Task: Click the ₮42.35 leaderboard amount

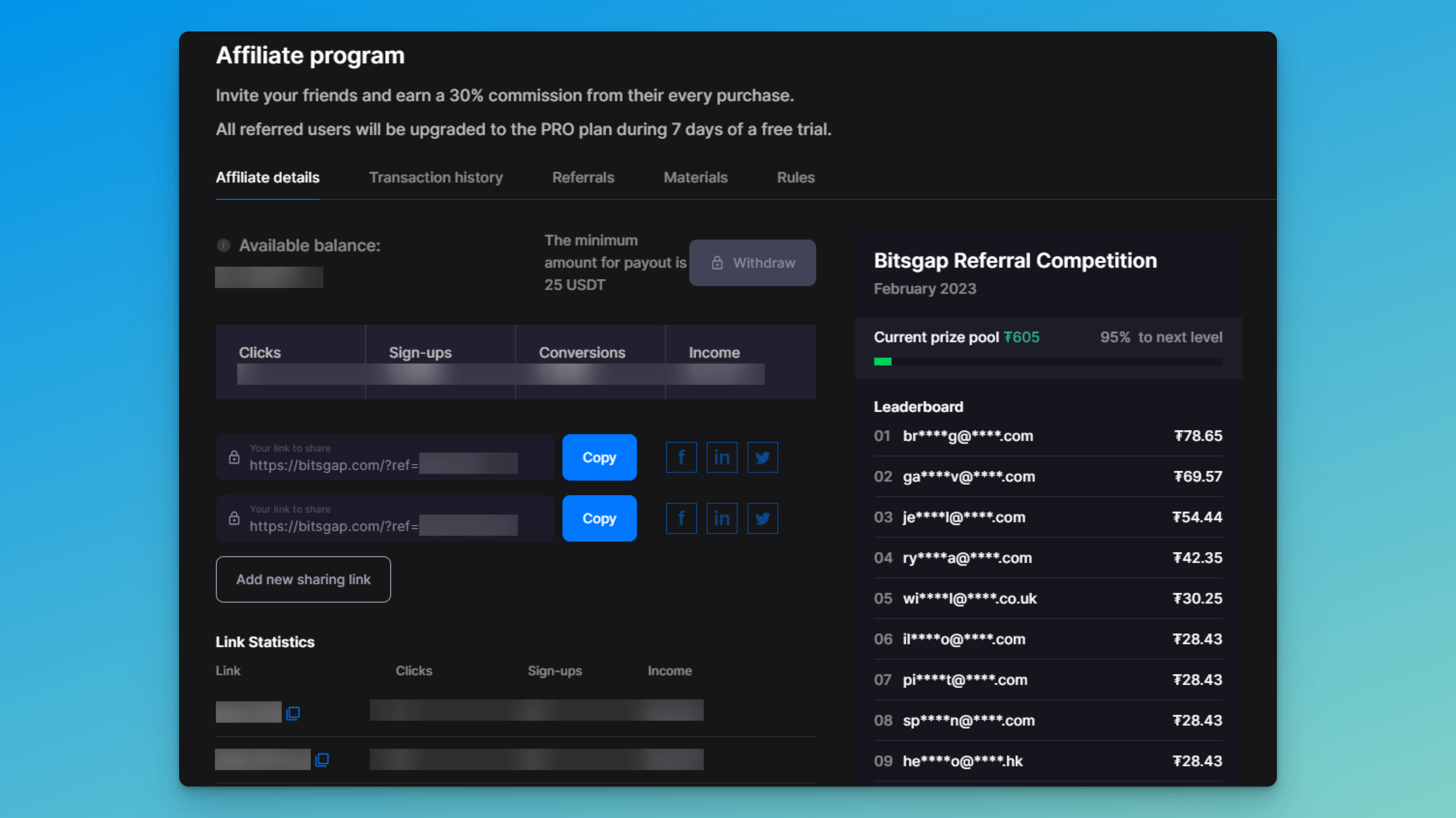Action: click(1198, 558)
